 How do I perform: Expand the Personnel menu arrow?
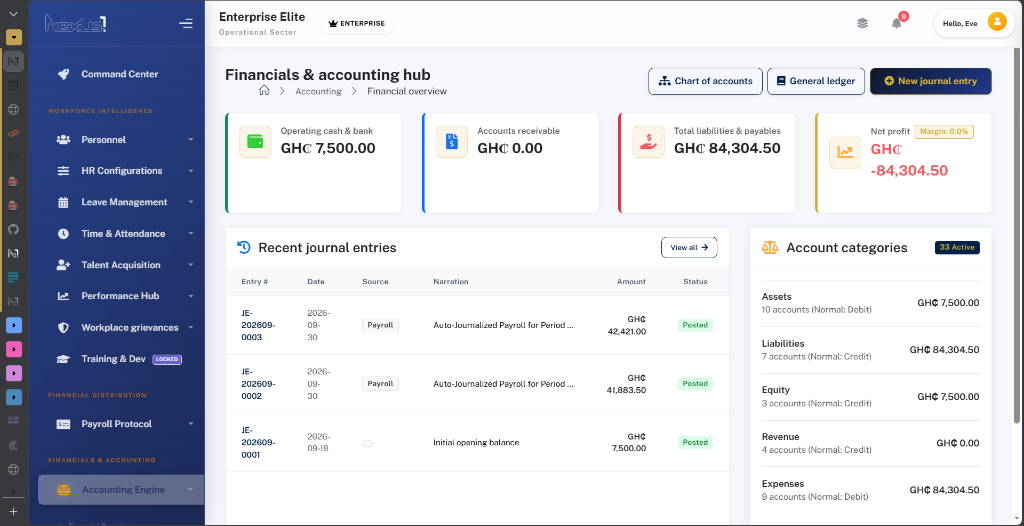[x=191, y=140]
